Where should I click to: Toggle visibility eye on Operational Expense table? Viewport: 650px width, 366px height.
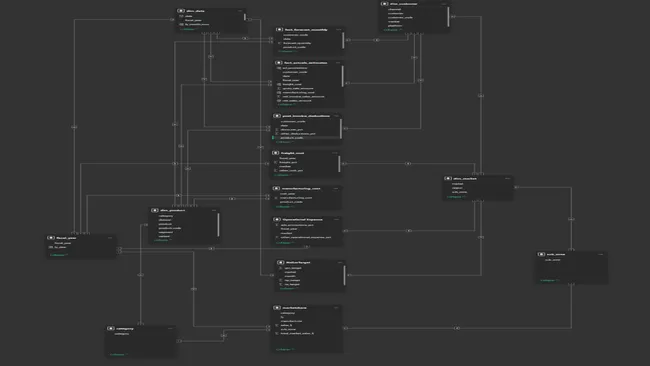point(277,219)
